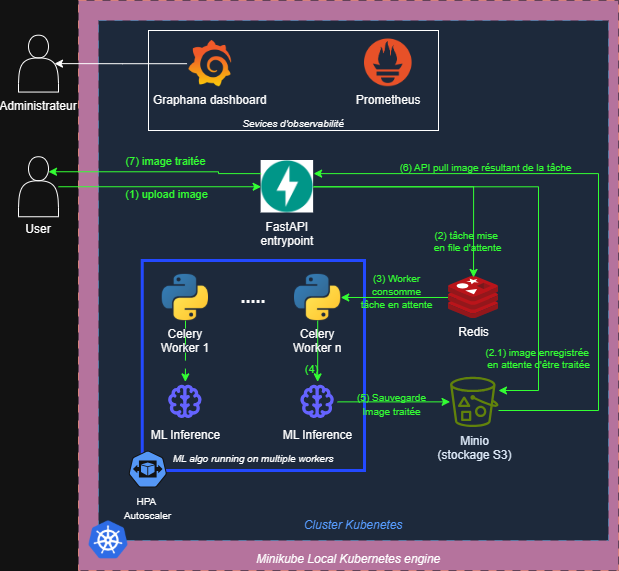Click 'ML algo running on multiple workers' caption
The width and height of the screenshot is (619, 571).
(253, 458)
